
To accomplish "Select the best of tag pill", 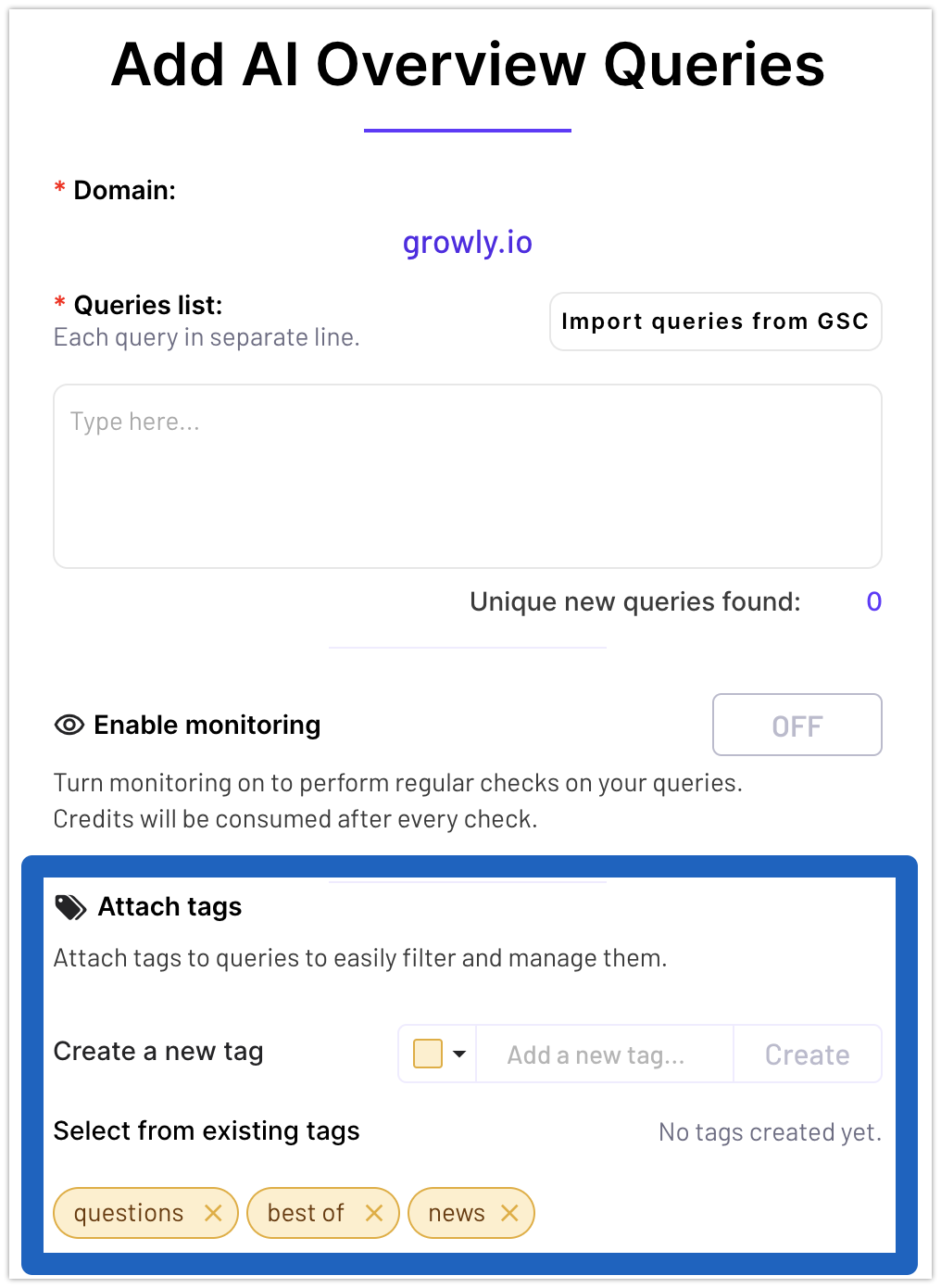I will pos(323,1213).
